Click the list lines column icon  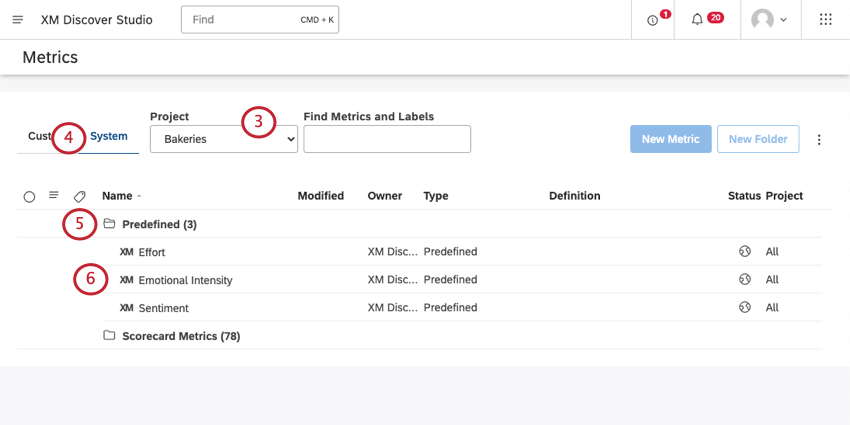[54, 196]
